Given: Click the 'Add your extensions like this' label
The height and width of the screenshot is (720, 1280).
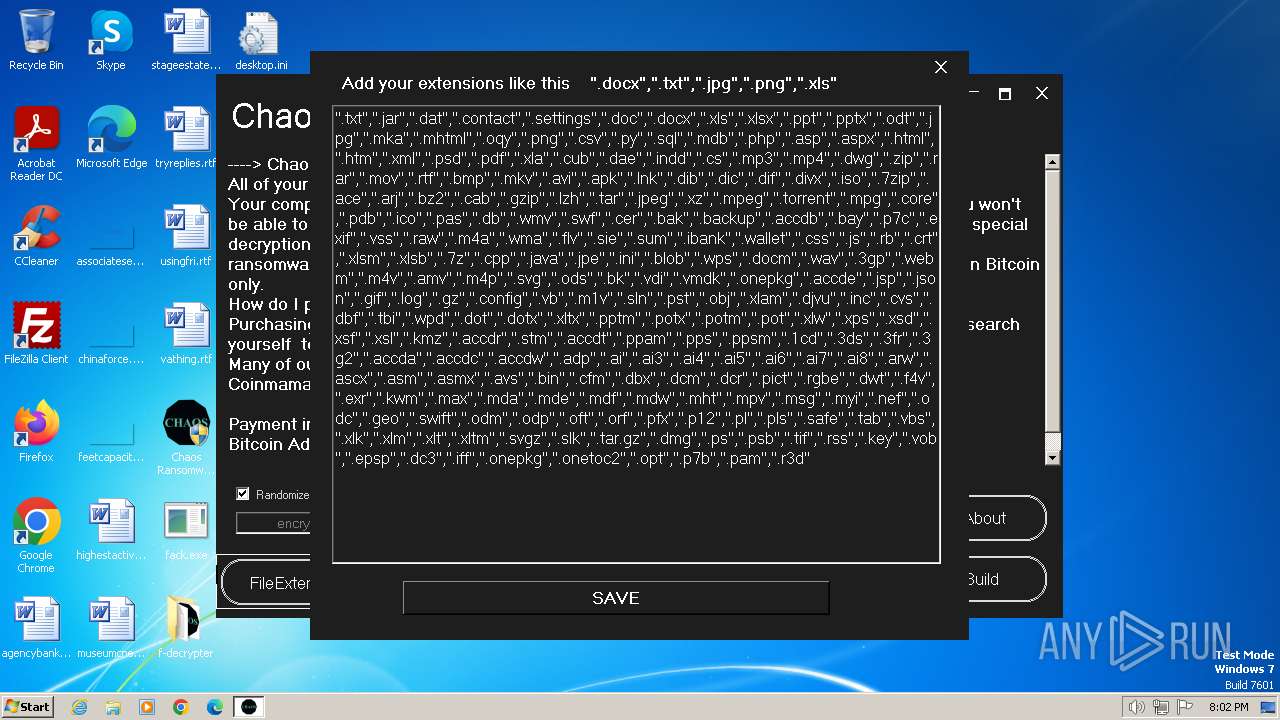Looking at the screenshot, I should coord(456,83).
